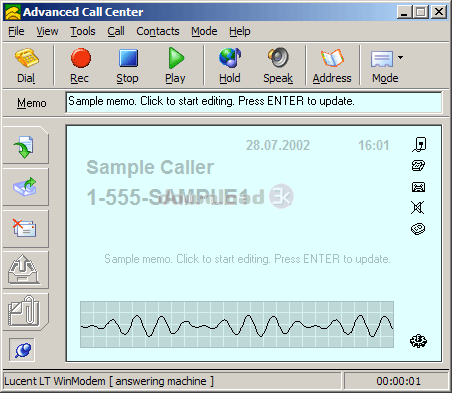The width and height of the screenshot is (452, 393).
Task: Click into the Memo text field
Action: [254, 102]
